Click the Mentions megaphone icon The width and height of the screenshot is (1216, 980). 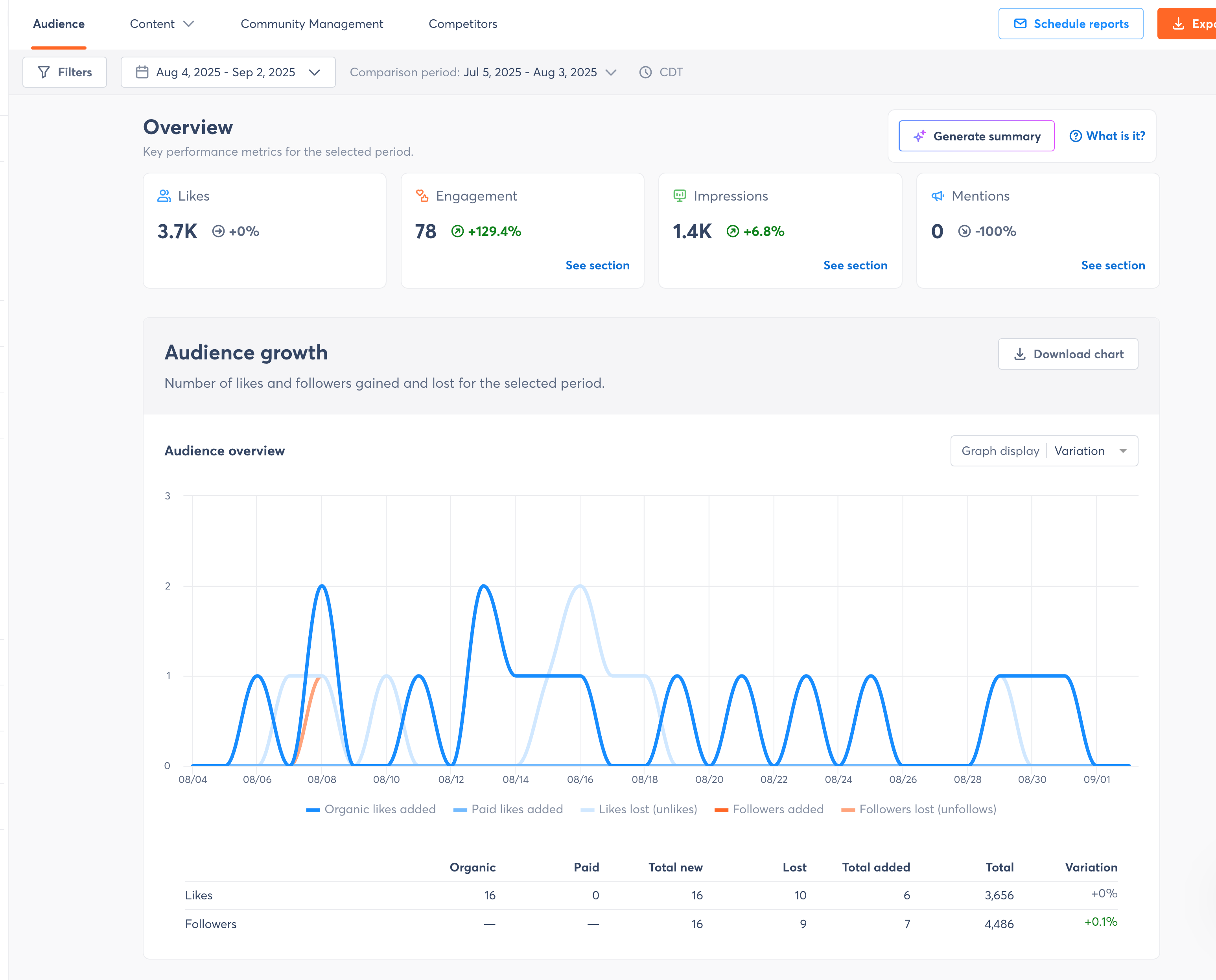point(937,196)
